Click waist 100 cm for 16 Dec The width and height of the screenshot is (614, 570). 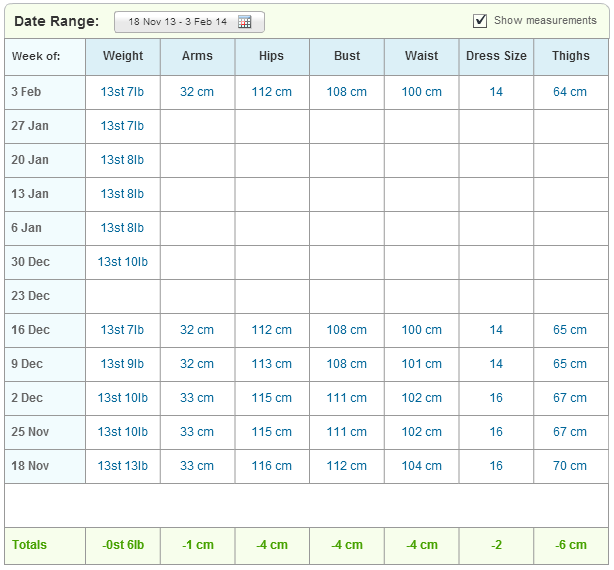pos(422,330)
